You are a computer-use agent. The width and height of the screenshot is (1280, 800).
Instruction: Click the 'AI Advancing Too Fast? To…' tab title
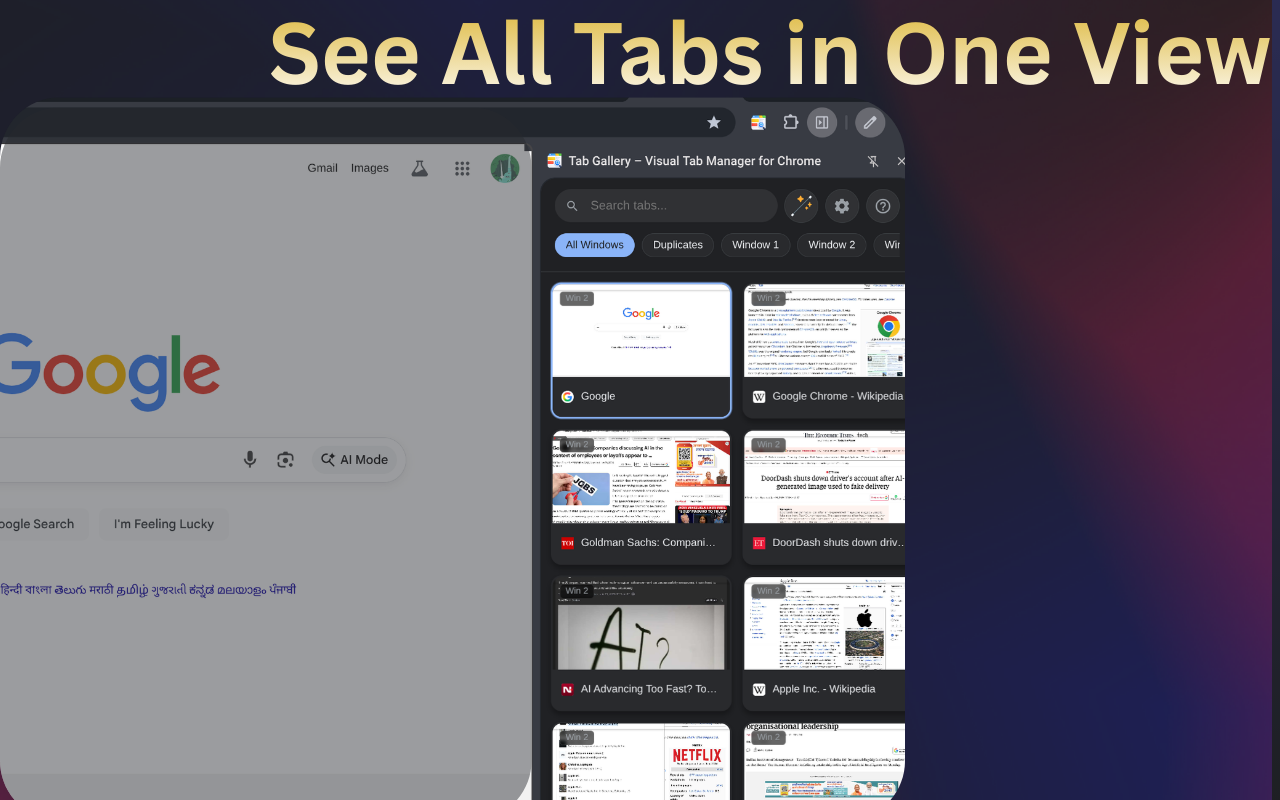point(649,689)
